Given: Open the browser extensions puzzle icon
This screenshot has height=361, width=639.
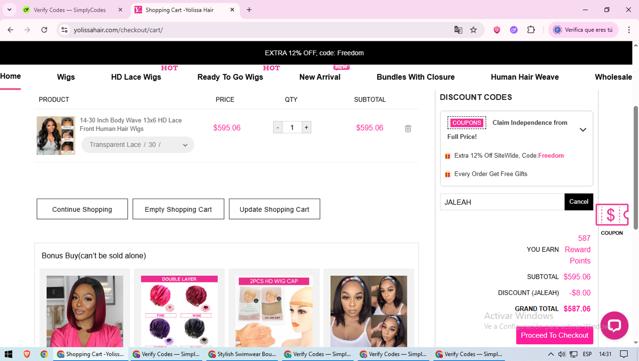Looking at the screenshot, I should tap(531, 30).
